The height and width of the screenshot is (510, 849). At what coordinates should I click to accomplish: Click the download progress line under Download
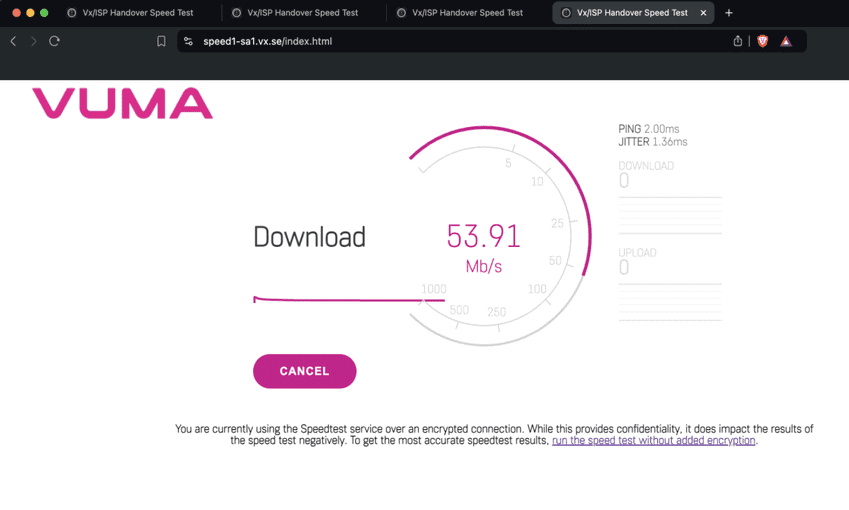(340, 299)
